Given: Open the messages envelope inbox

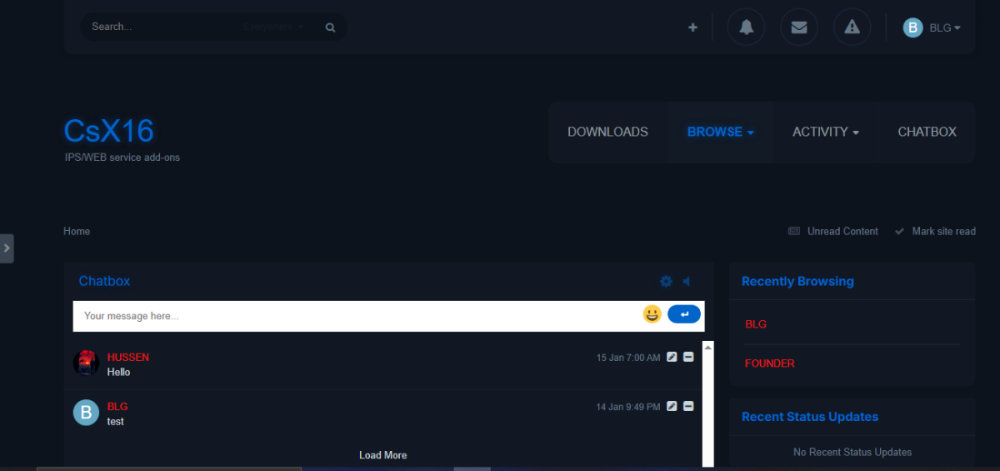Looking at the screenshot, I should 798,28.
